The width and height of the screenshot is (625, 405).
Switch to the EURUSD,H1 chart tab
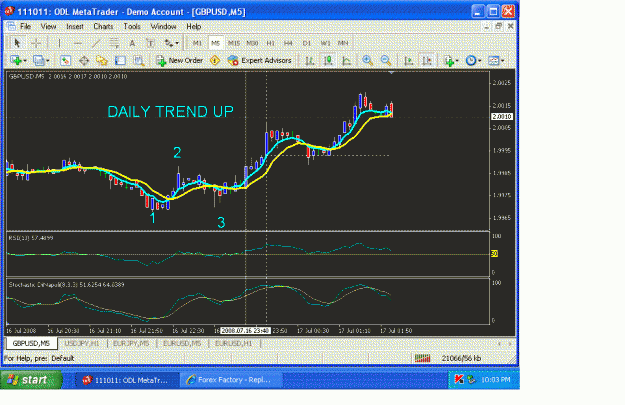click(233, 343)
